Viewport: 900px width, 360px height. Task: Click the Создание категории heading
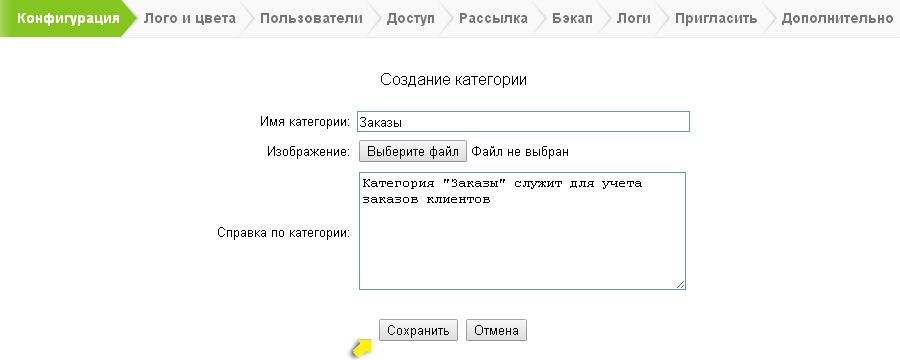pos(453,79)
